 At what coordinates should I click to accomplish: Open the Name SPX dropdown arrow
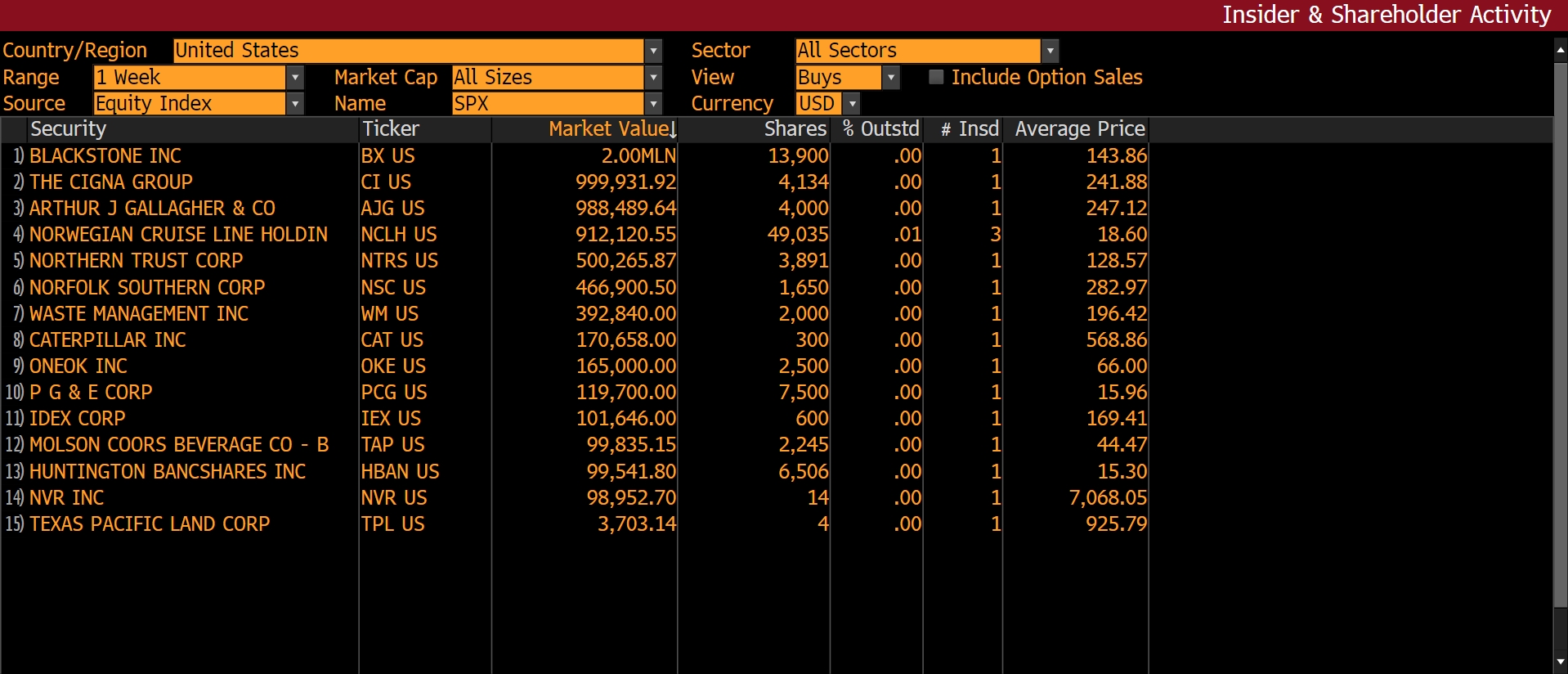pos(653,104)
